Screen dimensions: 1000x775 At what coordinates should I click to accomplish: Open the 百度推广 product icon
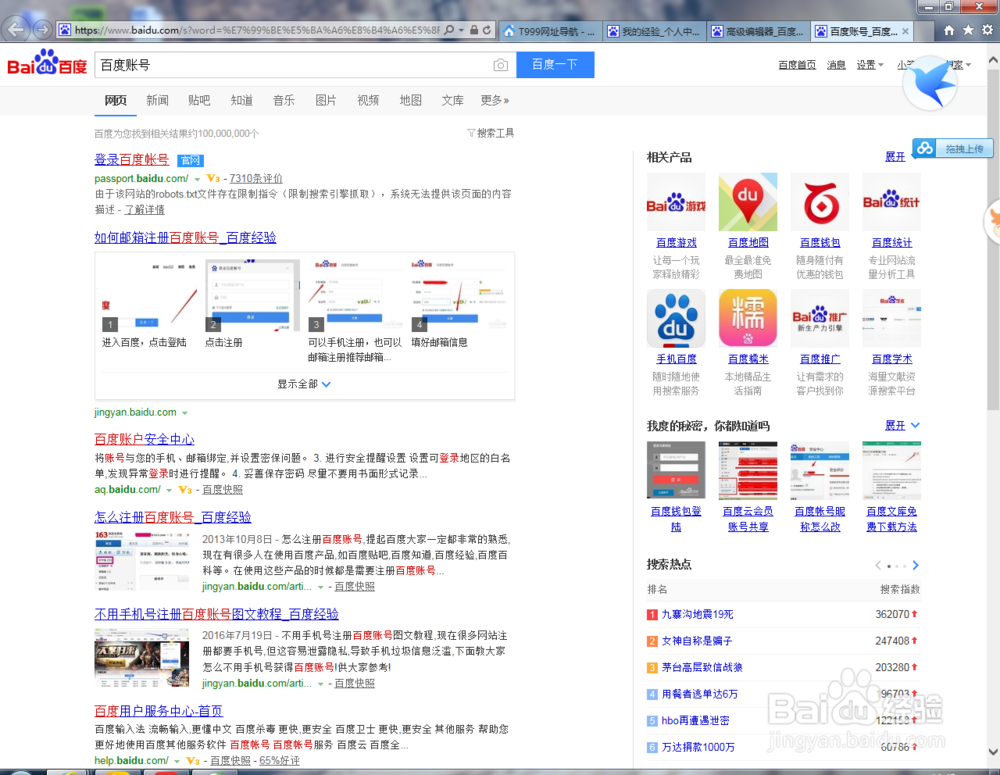pos(820,318)
